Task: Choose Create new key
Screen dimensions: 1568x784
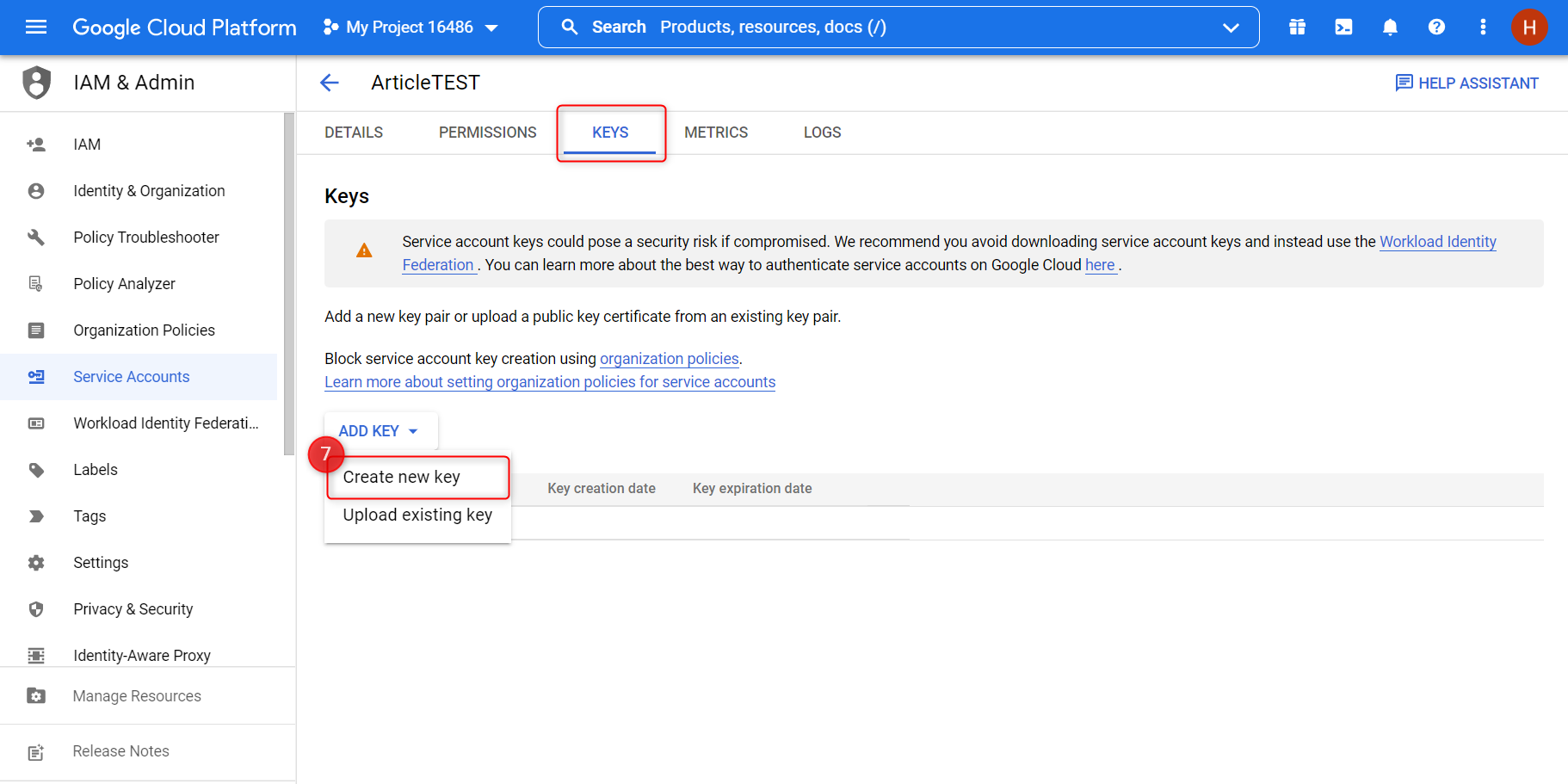Action: [x=418, y=477]
